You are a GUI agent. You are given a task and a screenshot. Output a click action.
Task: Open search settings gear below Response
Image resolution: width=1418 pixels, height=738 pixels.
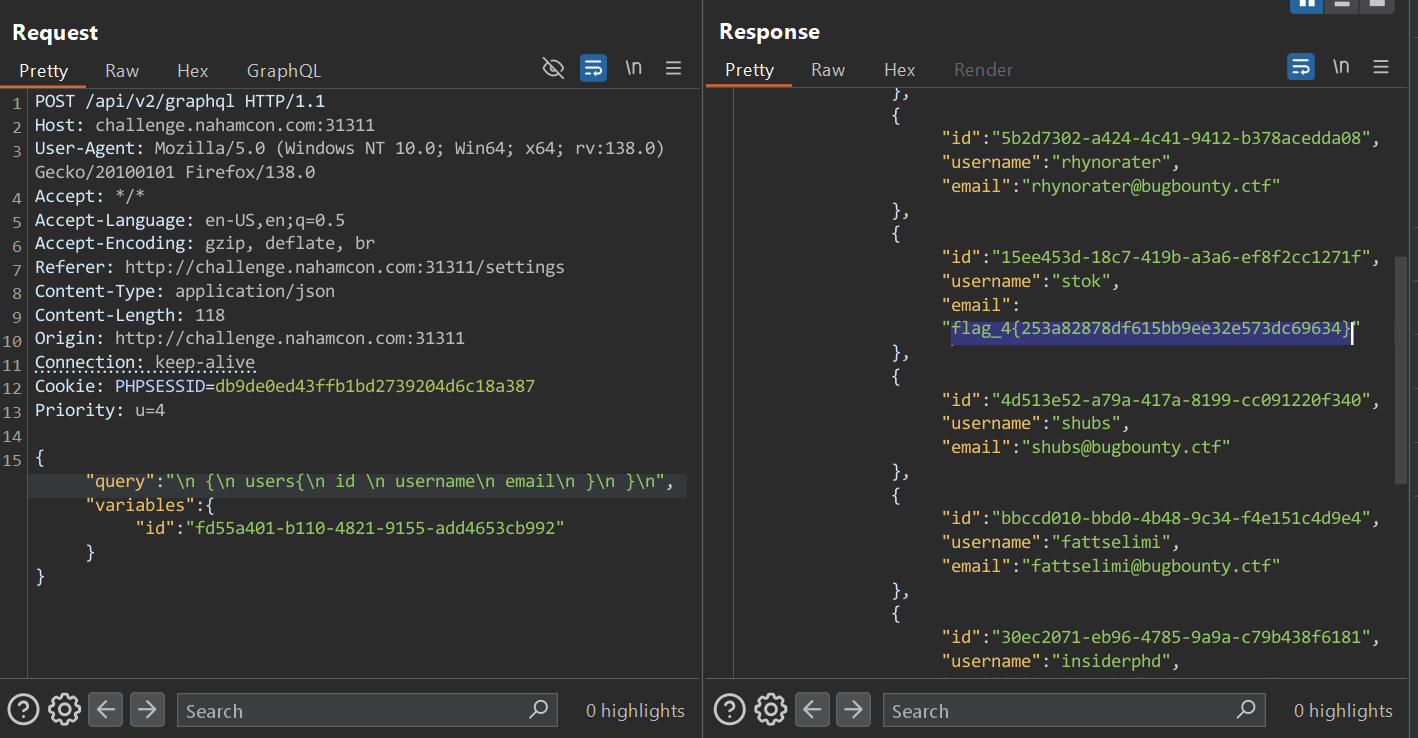pos(770,710)
